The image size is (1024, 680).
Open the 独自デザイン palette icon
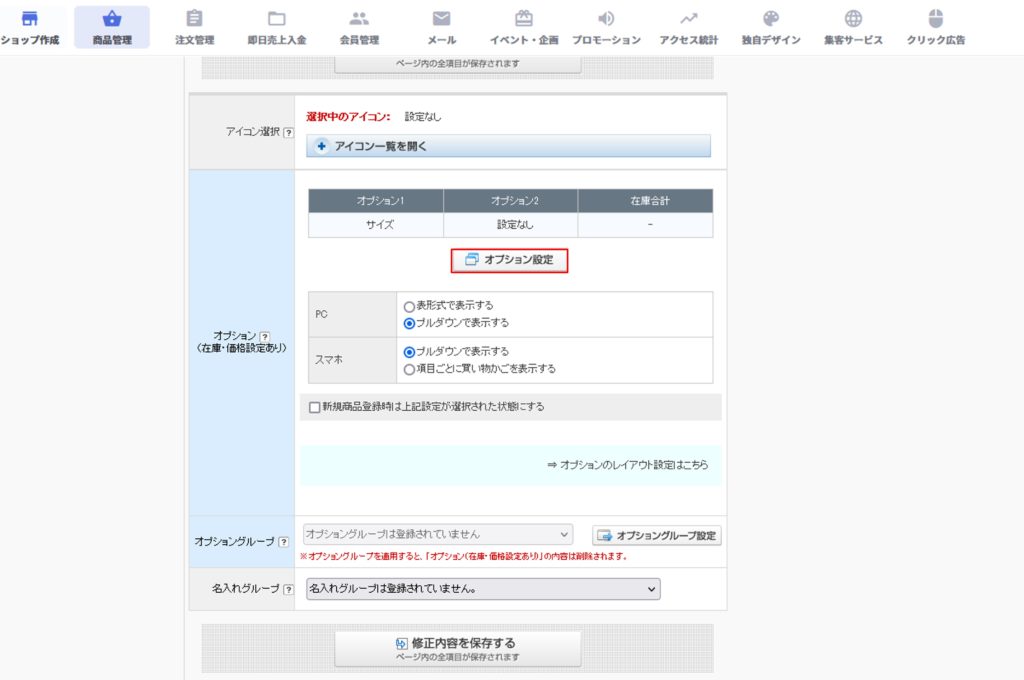click(x=770, y=19)
